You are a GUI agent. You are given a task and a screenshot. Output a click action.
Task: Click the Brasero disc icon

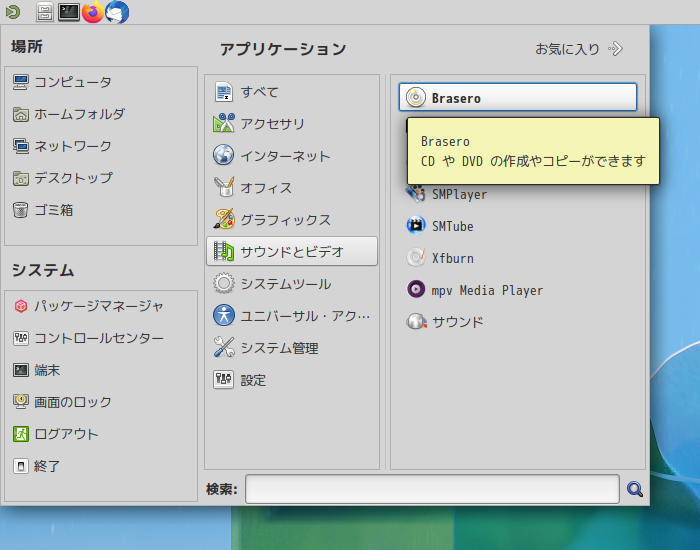tap(416, 97)
